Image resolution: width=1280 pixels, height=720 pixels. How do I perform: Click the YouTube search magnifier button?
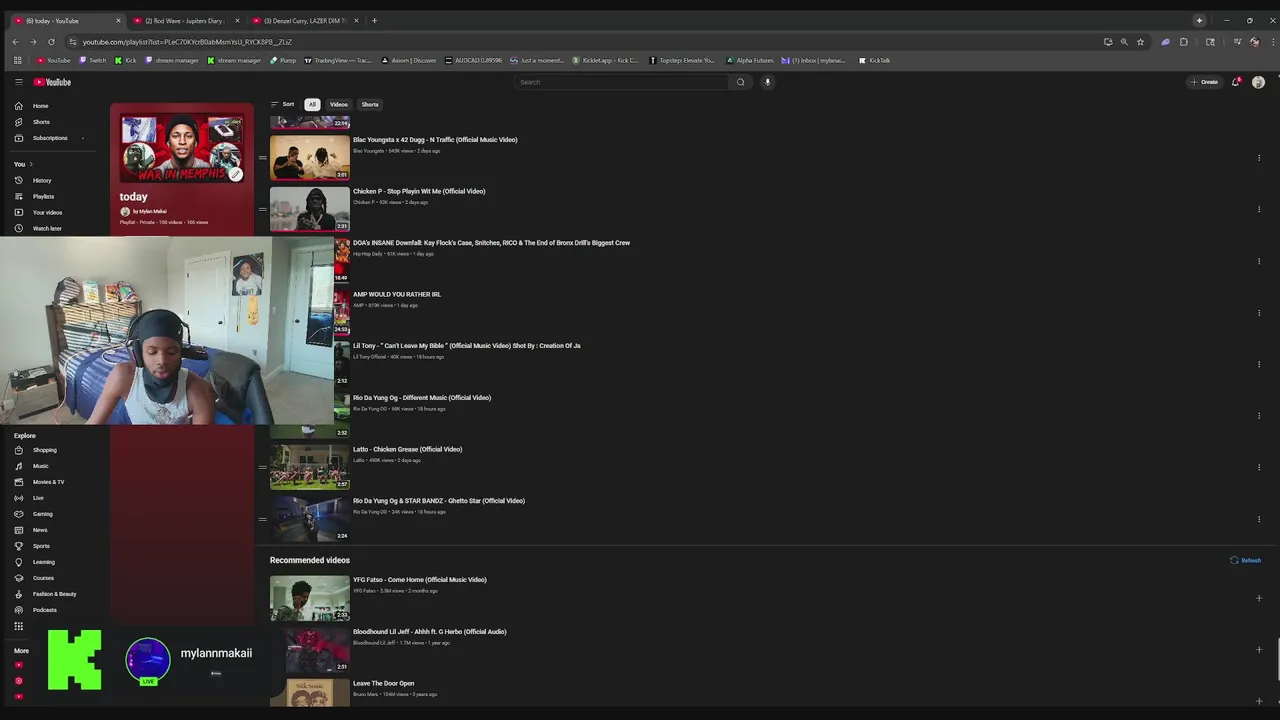coord(740,82)
